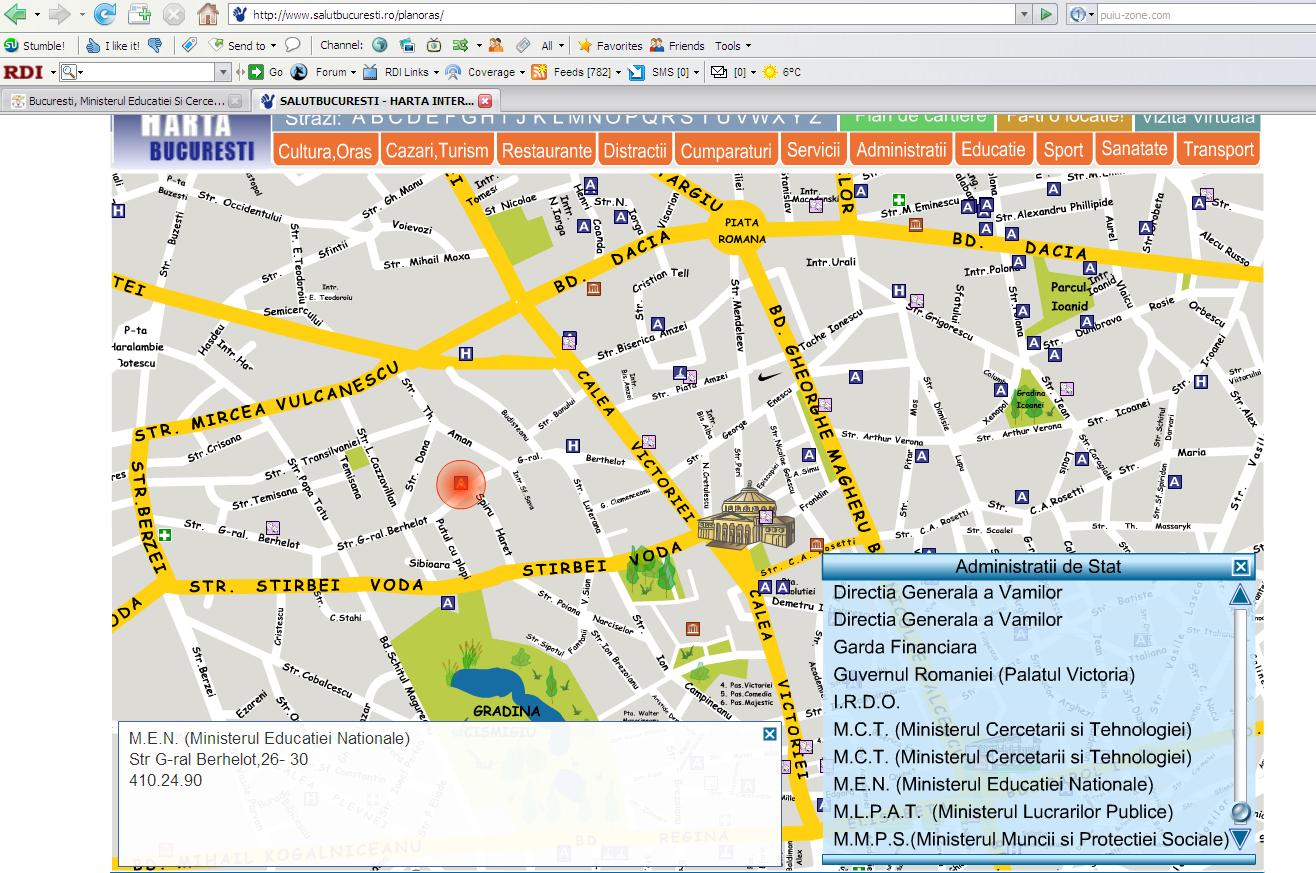Image resolution: width=1316 pixels, height=873 pixels.
Task: Click the tag icon in StumbleUpon bar
Action: click(x=189, y=45)
